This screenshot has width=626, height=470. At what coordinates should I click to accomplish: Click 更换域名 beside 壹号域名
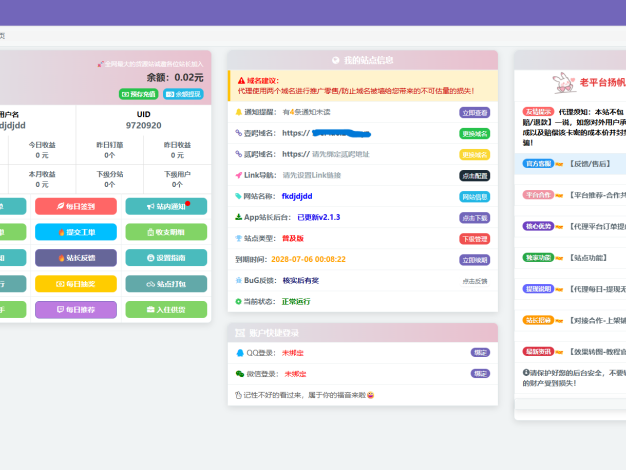coord(474,133)
